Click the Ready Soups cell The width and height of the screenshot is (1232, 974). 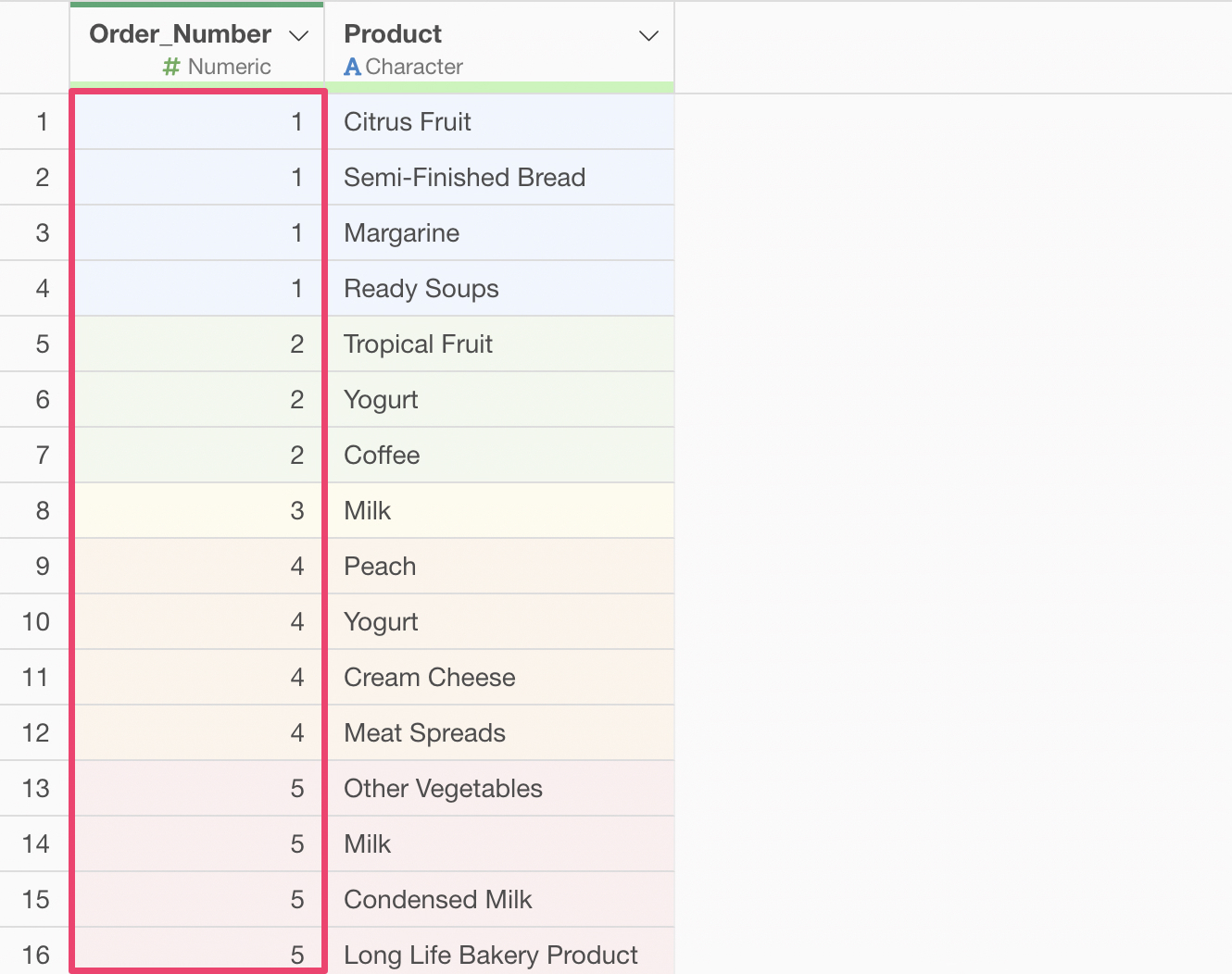(421, 289)
